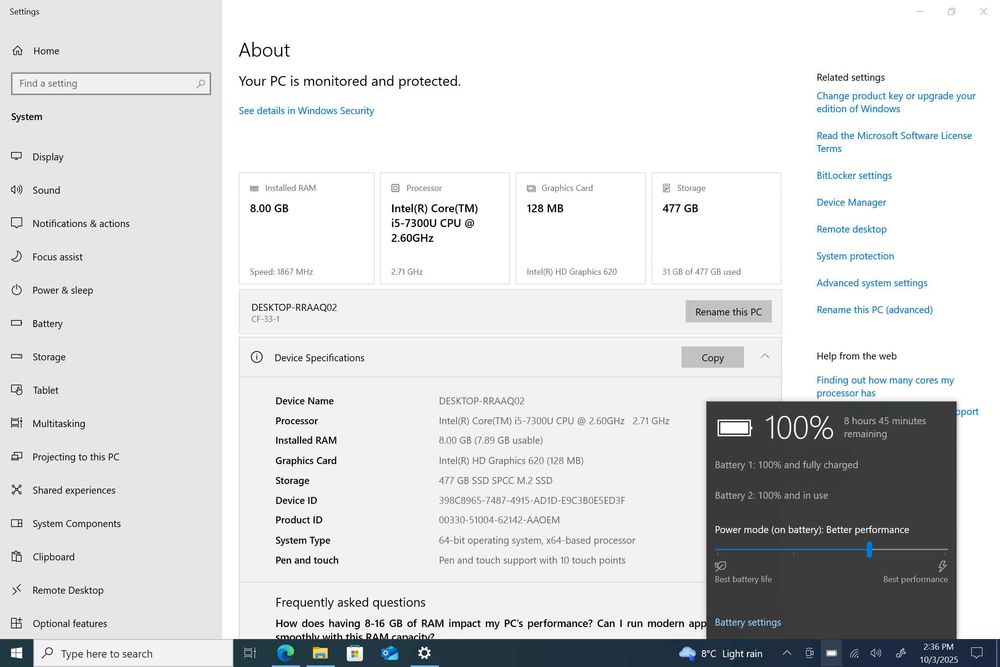Show hidden system tray icons

(787, 653)
